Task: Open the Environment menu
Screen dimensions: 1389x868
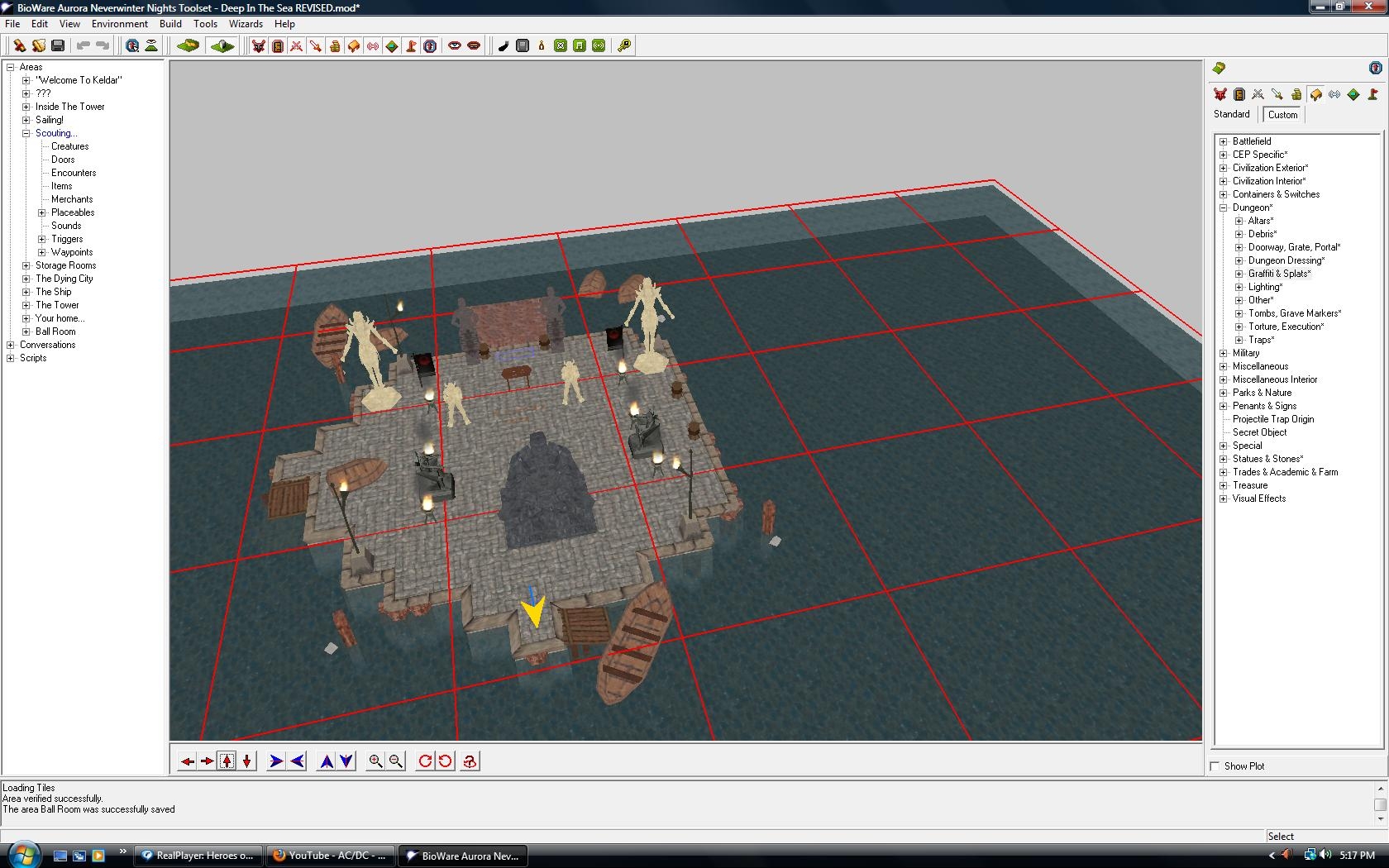Action: click(119, 24)
